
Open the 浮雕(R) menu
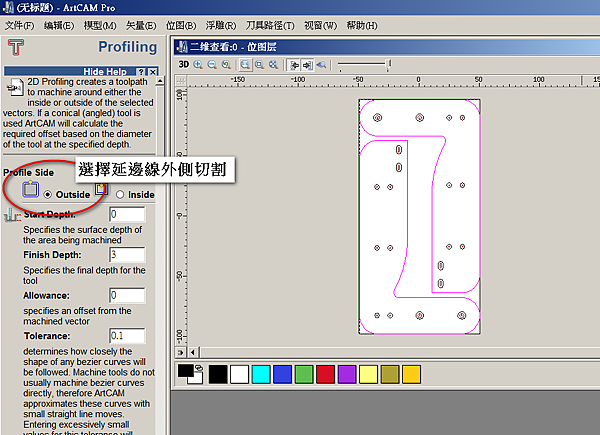[221, 26]
